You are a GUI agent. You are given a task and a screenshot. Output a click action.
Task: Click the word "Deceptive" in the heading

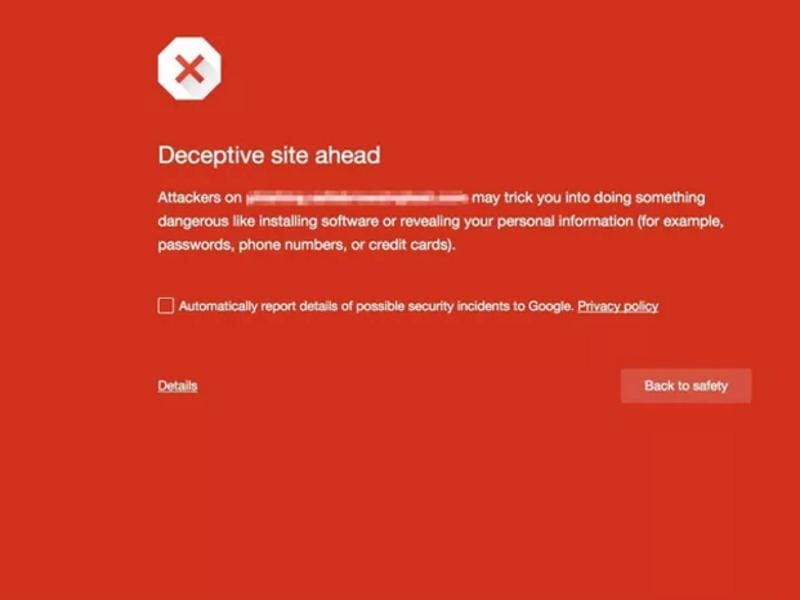click(x=211, y=156)
